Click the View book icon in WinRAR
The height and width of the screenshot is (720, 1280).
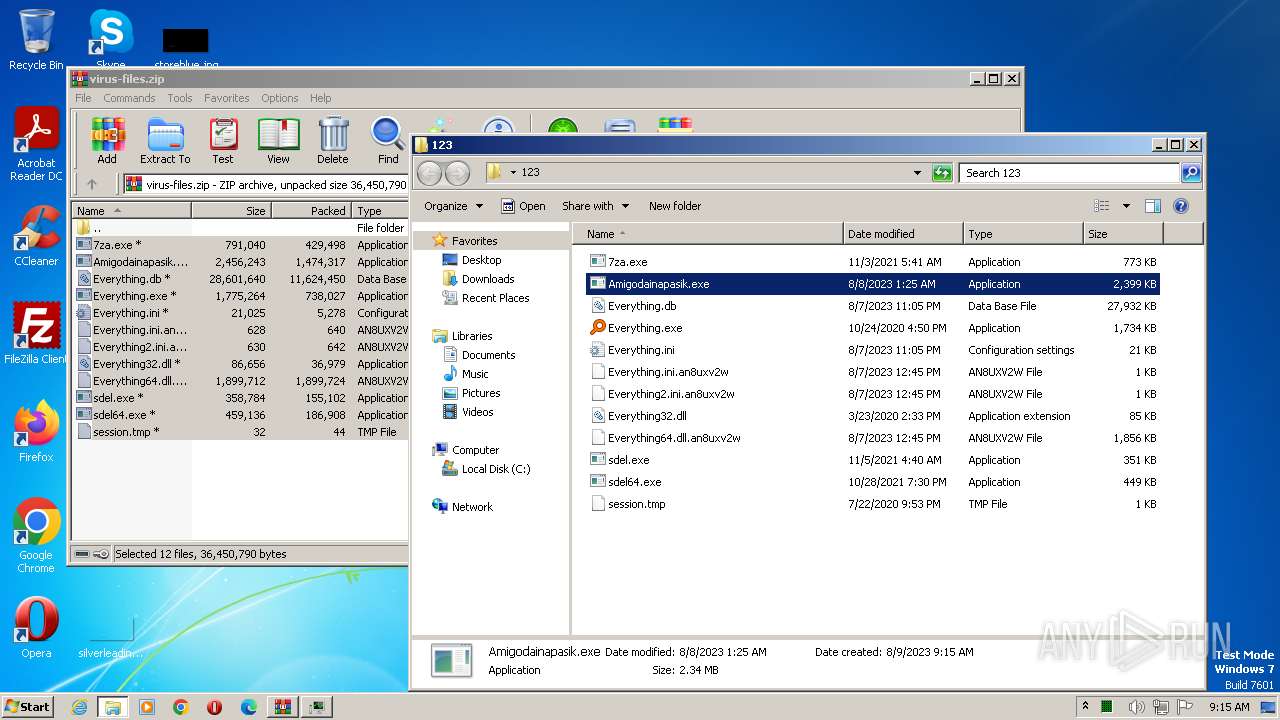coord(278,140)
